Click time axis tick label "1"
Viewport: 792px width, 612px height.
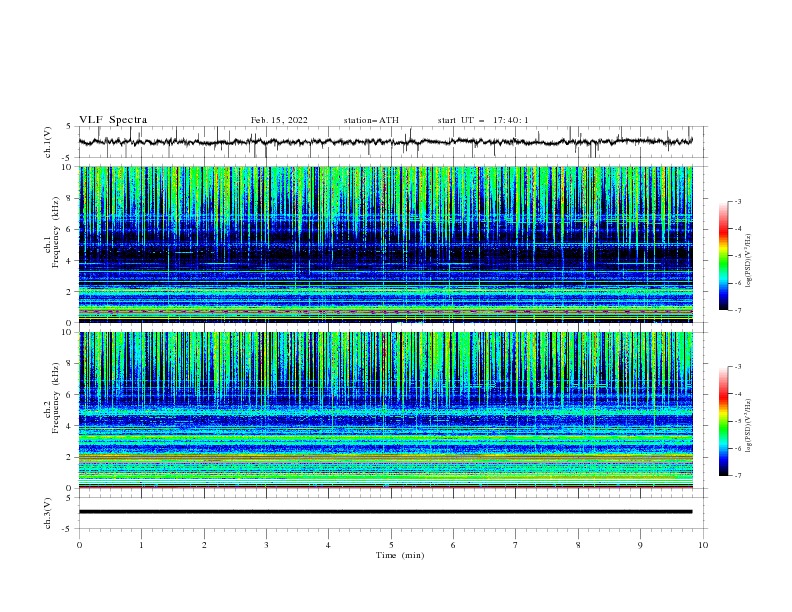pyautogui.click(x=142, y=545)
